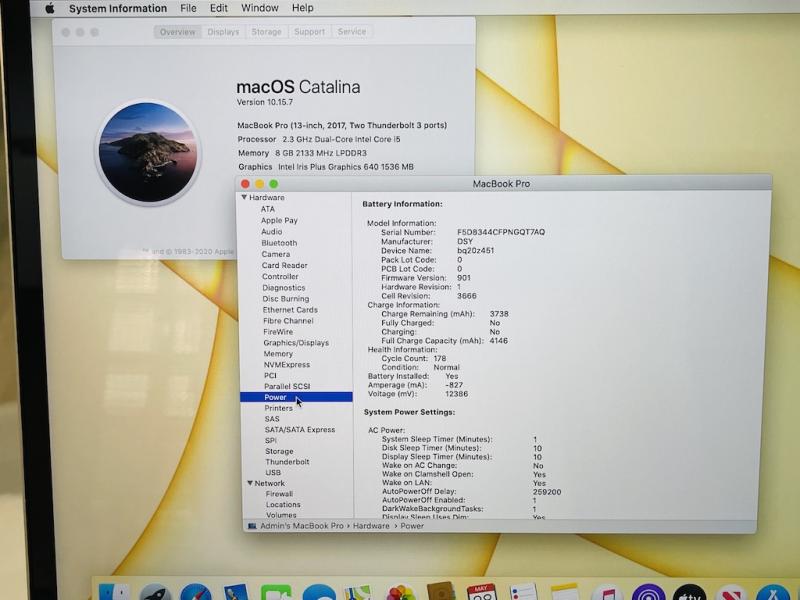The width and height of the screenshot is (800, 600).
Task: Select Parallel SCSI in the sidebar
Action: tap(287, 386)
